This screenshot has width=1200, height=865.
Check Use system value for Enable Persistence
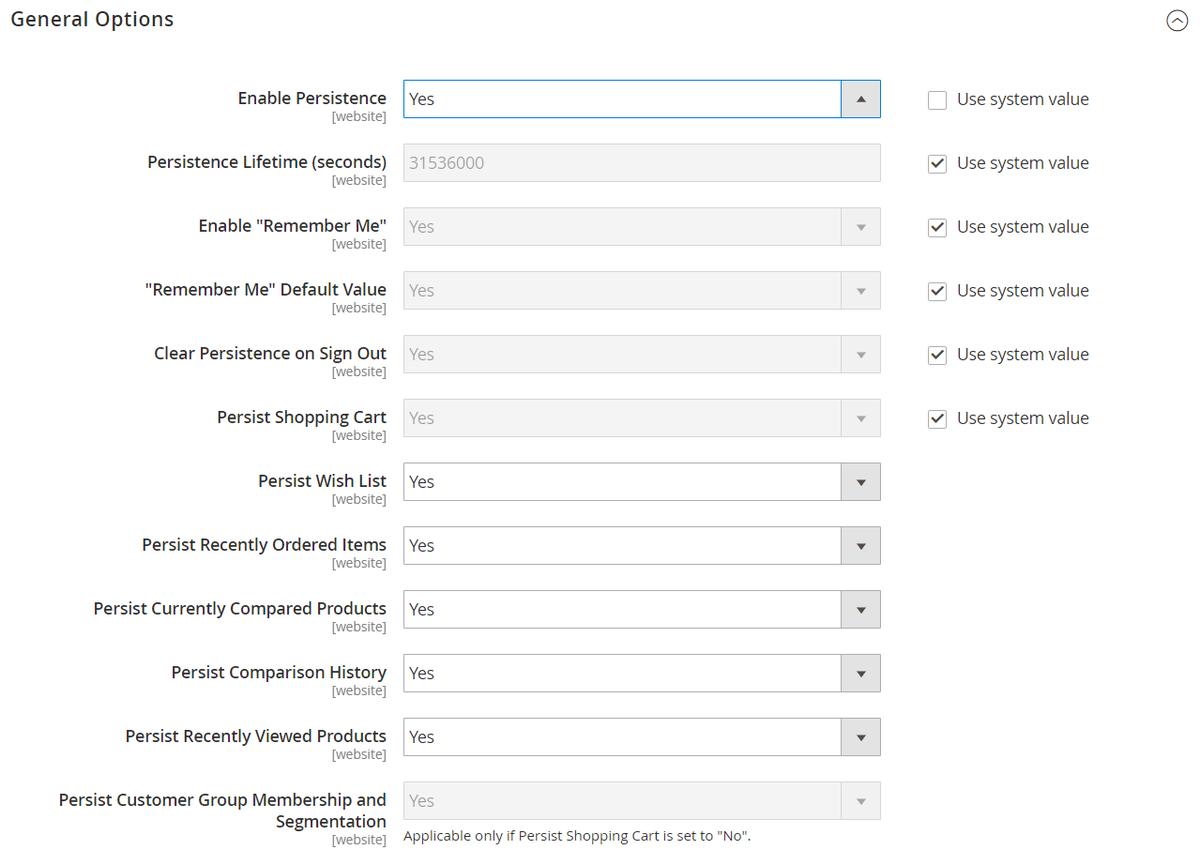(x=937, y=100)
